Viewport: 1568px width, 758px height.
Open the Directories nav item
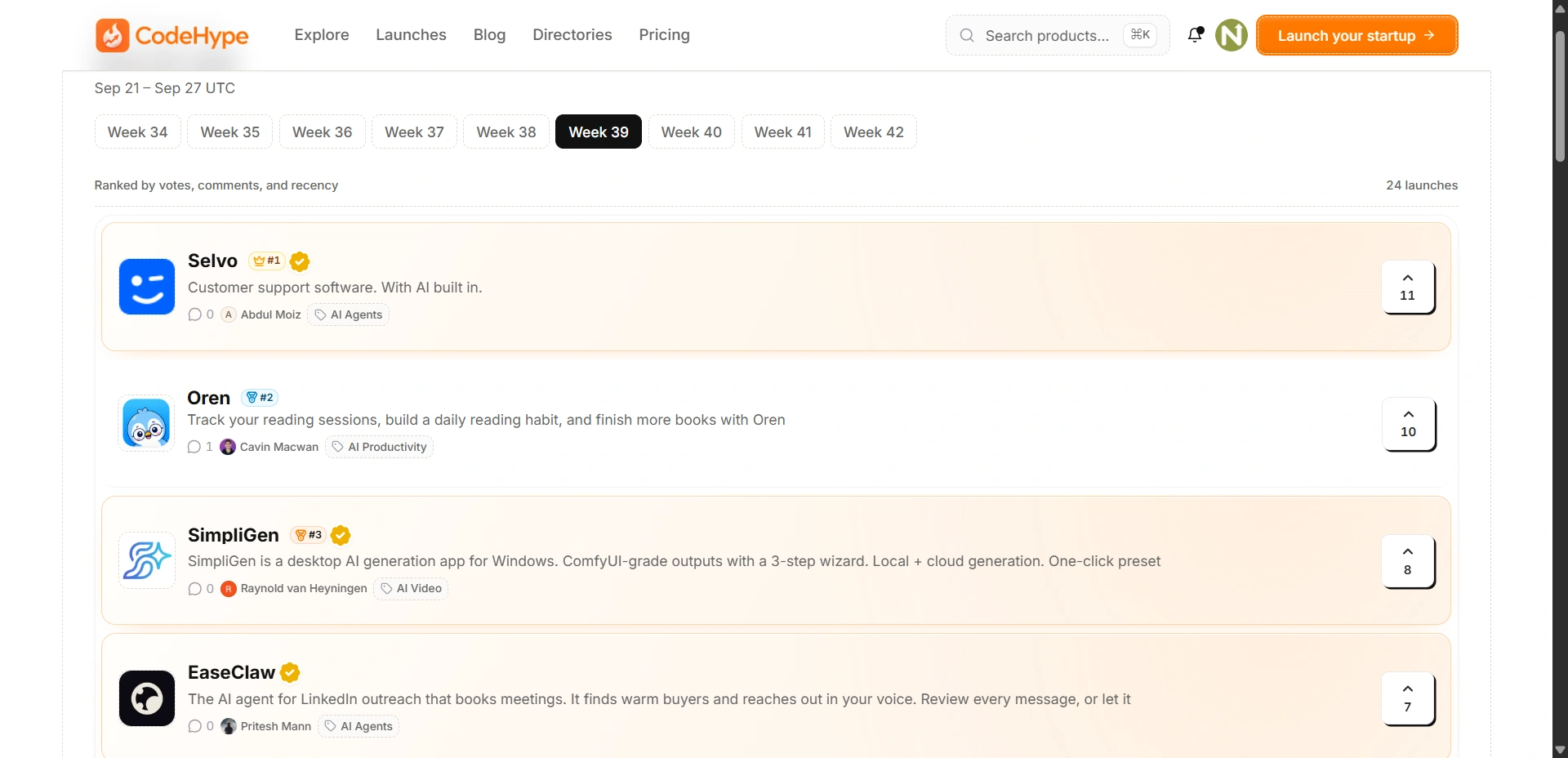point(572,35)
